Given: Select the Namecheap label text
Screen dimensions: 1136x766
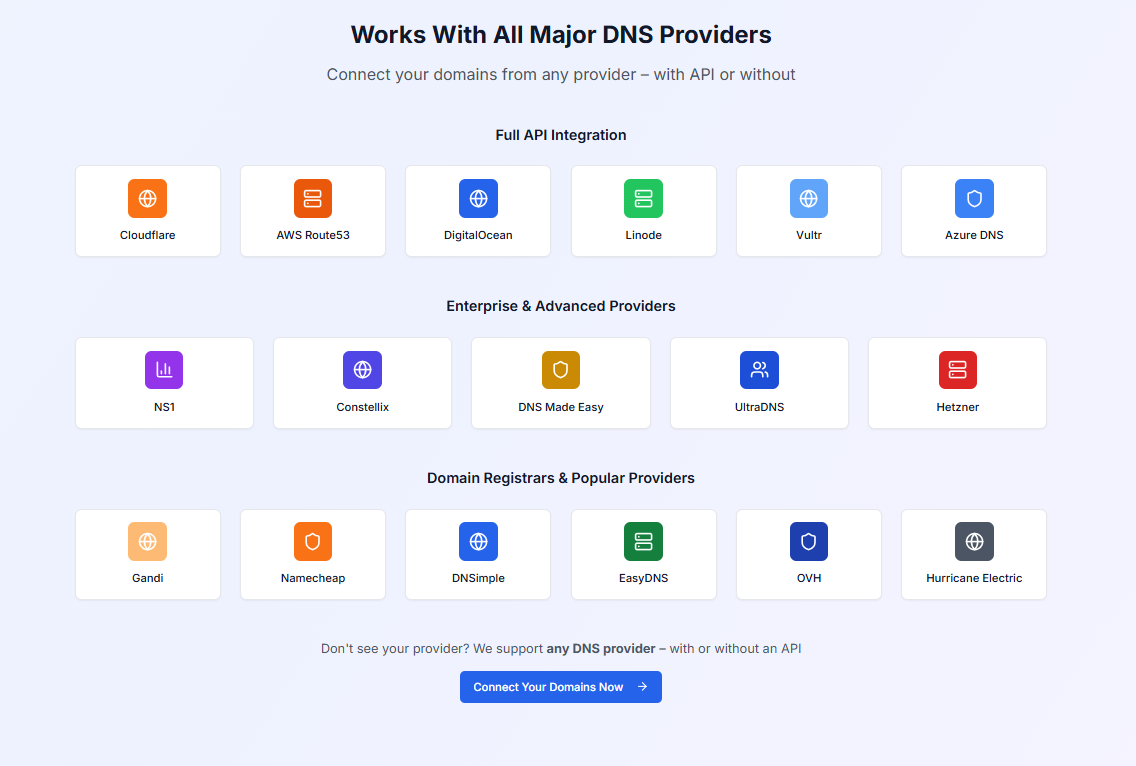Looking at the screenshot, I should click(x=313, y=578).
